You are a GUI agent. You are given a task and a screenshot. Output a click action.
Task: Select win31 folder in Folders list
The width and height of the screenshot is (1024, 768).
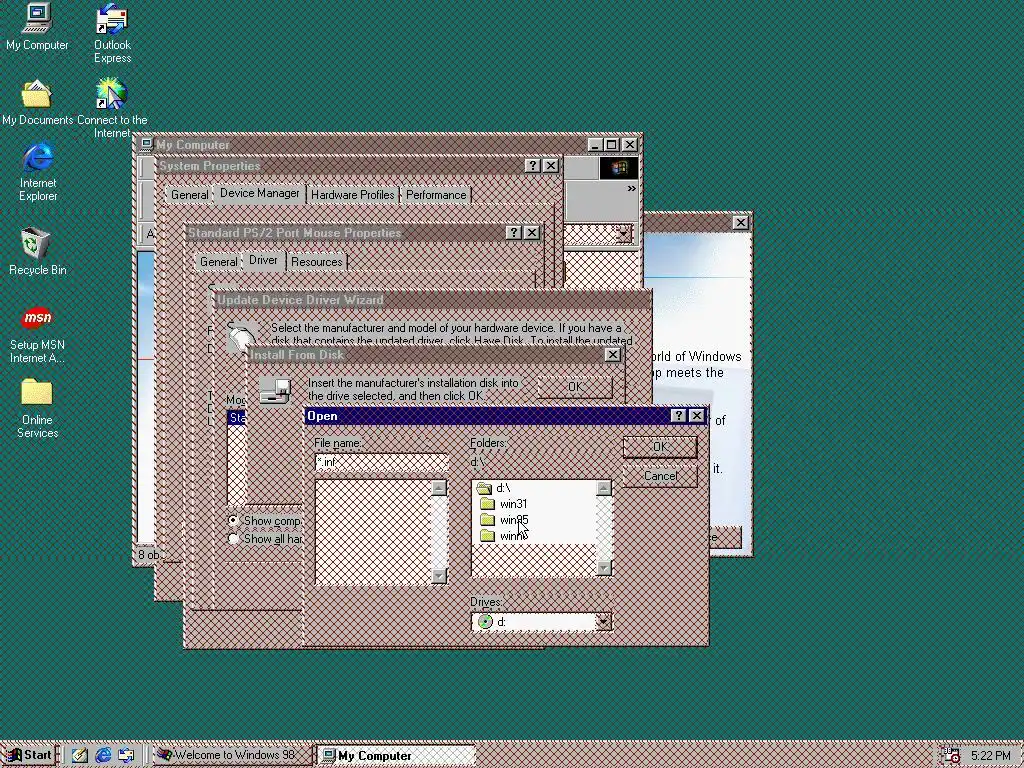pyautogui.click(x=504, y=504)
